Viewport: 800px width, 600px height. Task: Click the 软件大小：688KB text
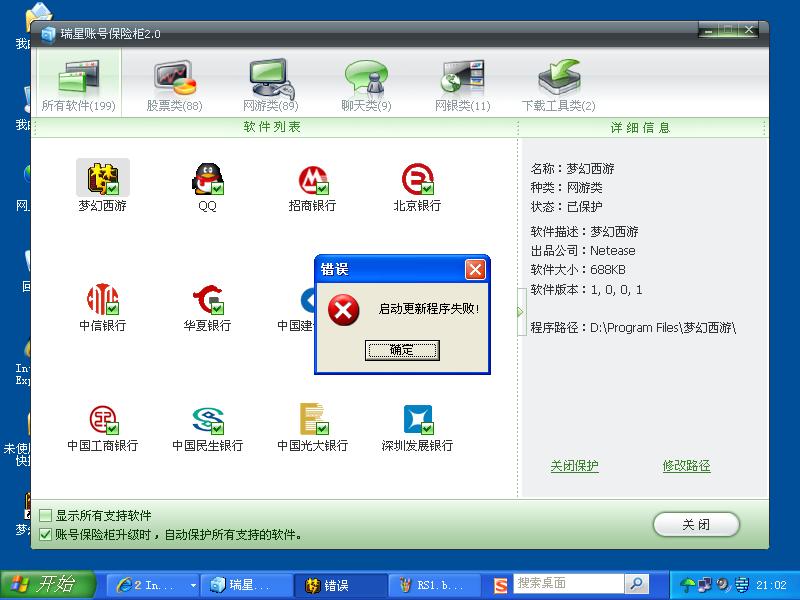point(578,270)
